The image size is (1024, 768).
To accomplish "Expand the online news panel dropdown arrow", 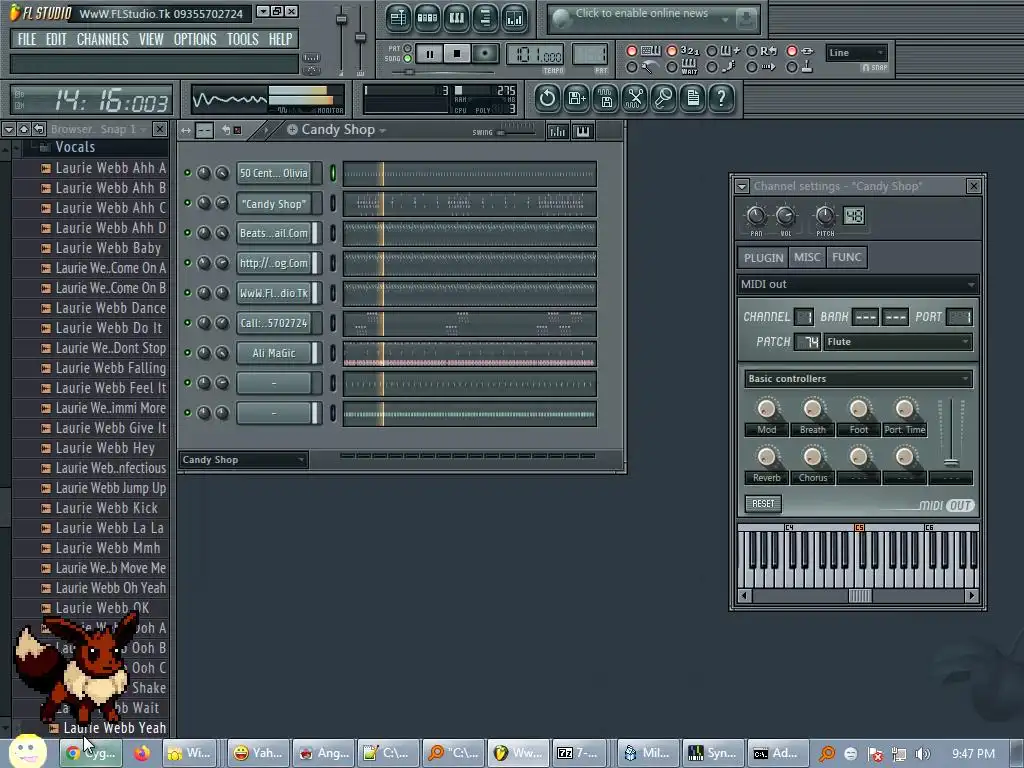I will 725,20.
